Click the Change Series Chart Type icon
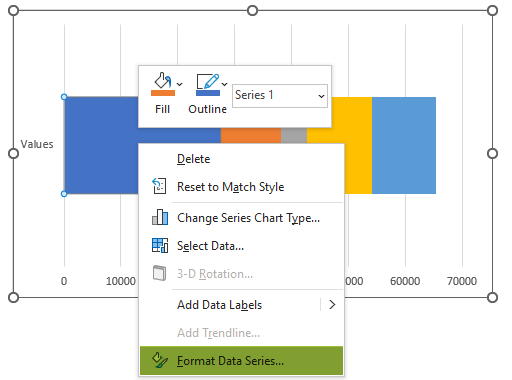This screenshot has width=512, height=380. coord(160,217)
